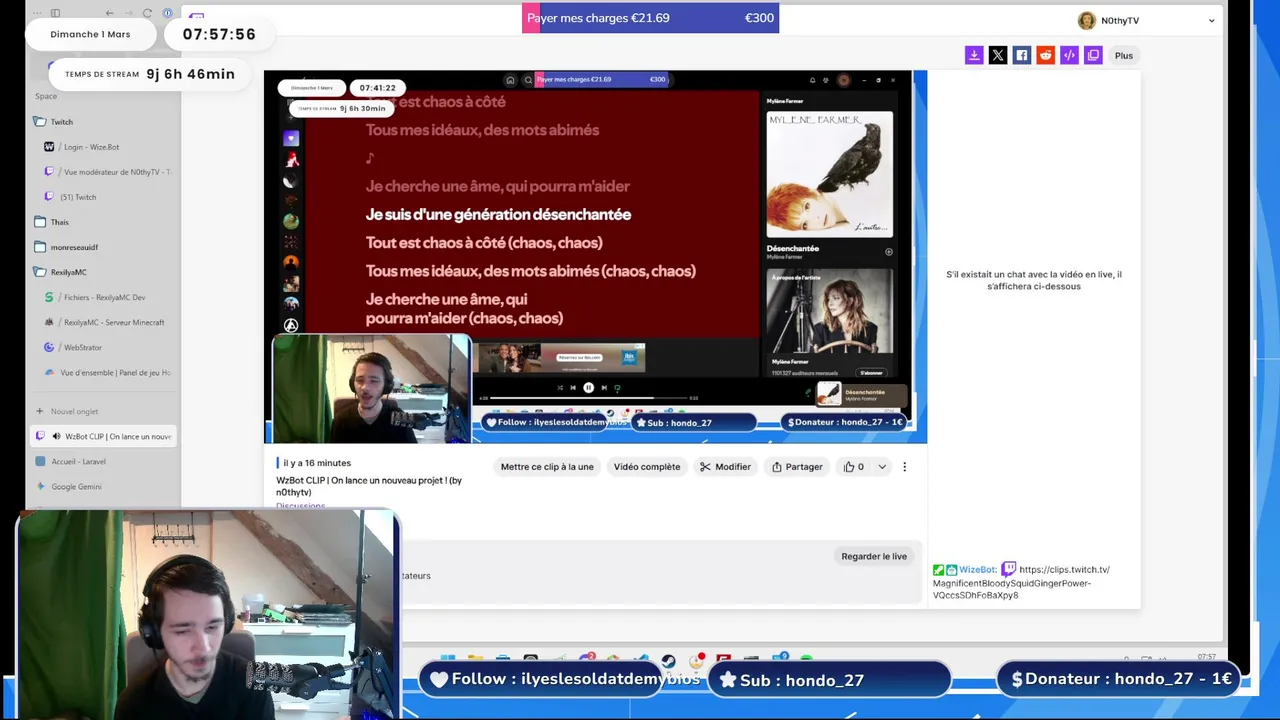Image resolution: width=1280 pixels, height=720 pixels.
Task: Like the clip with the thumbs-up icon
Action: (x=849, y=467)
